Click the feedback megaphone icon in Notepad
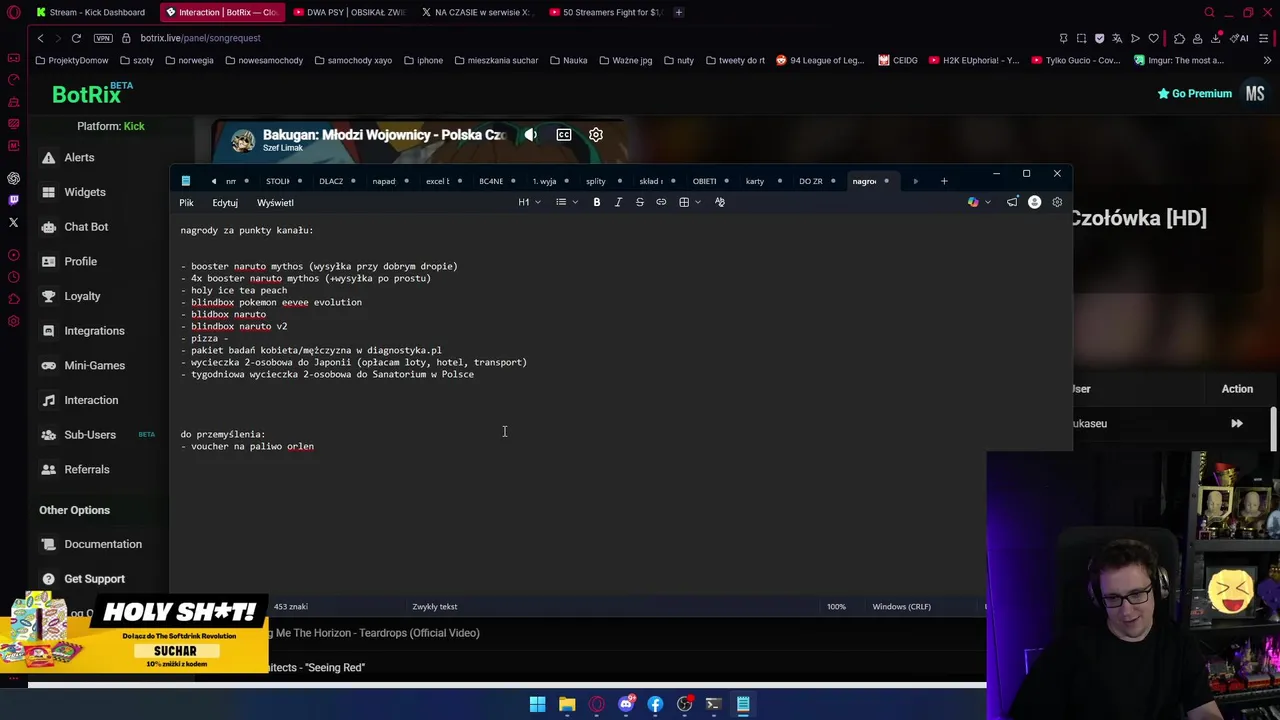Image resolution: width=1280 pixels, height=720 pixels. [x=1012, y=202]
